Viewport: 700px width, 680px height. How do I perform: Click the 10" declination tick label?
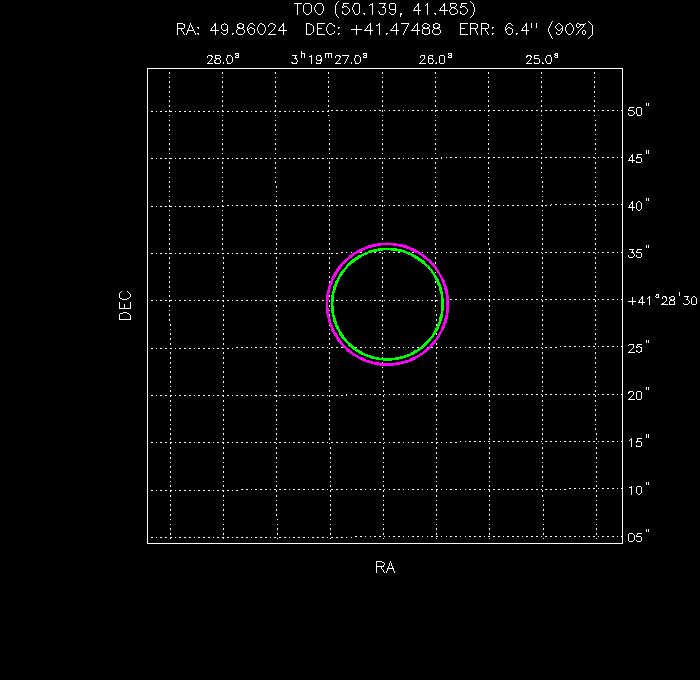638,490
